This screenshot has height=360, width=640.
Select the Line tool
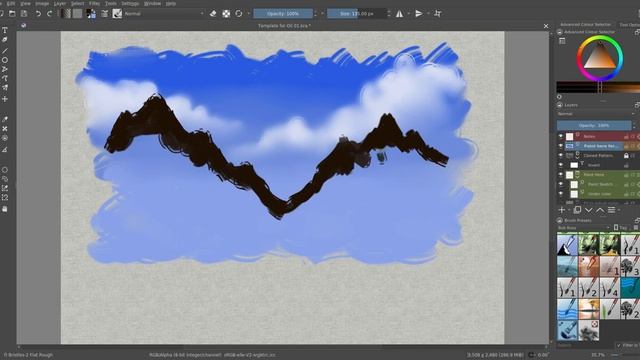(x=5, y=51)
